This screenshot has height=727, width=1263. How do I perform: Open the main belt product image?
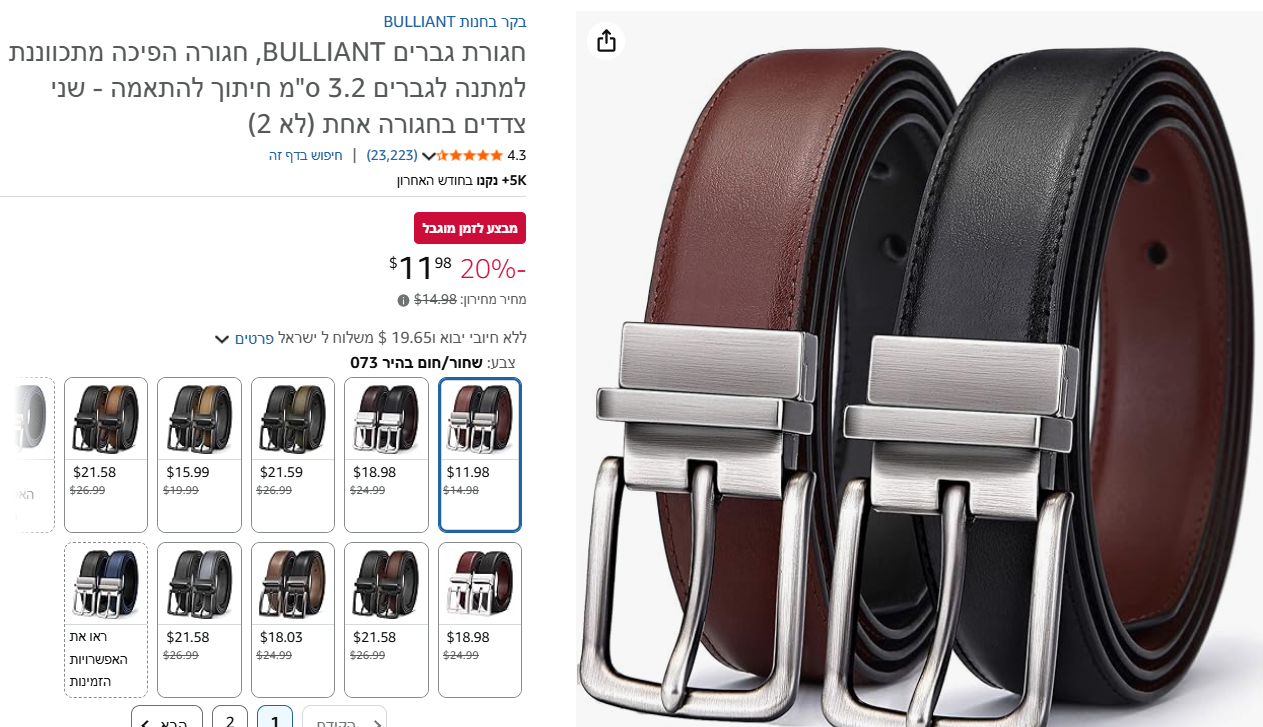[919, 369]
